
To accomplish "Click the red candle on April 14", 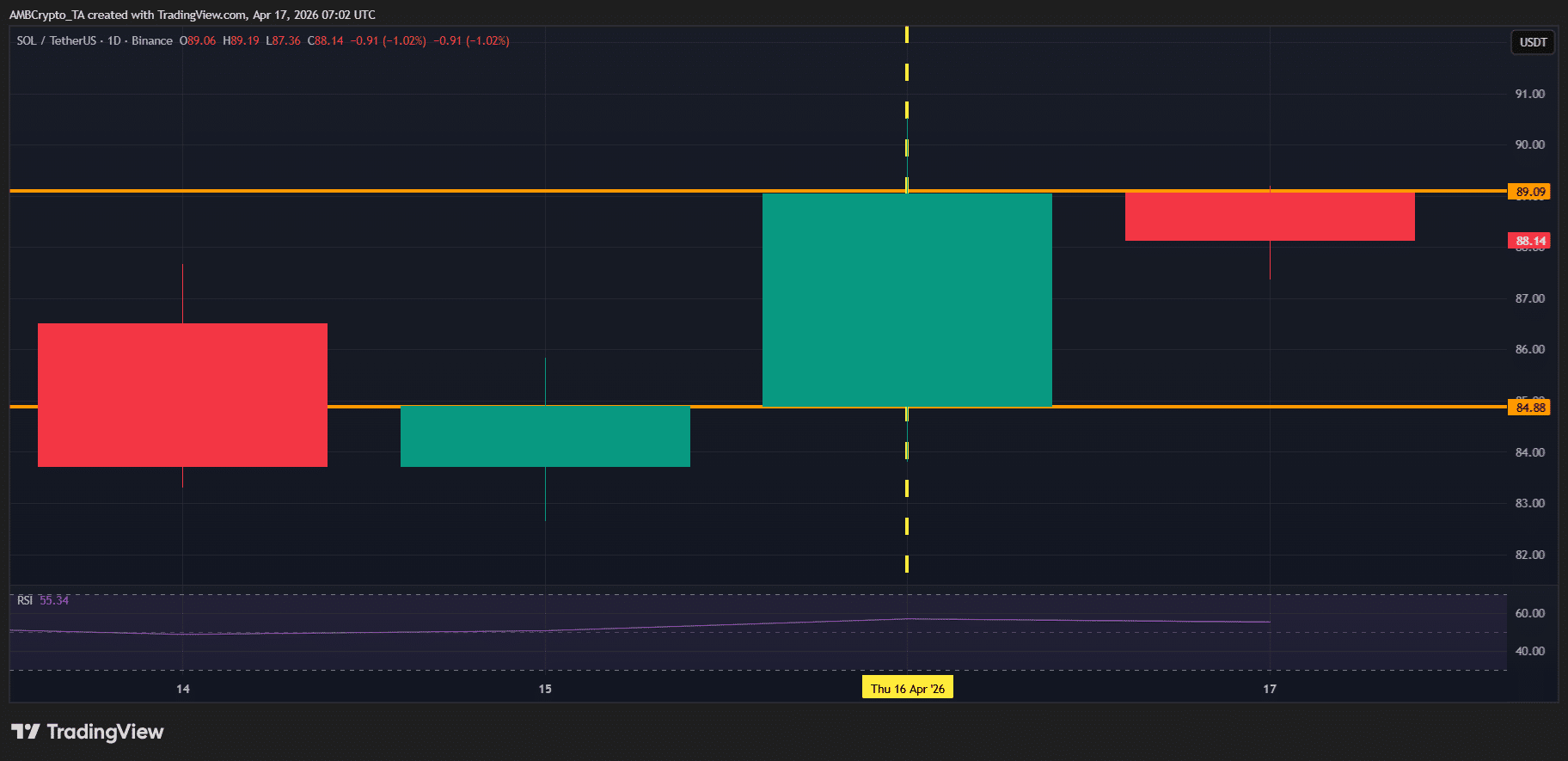I will coord(182,395).
